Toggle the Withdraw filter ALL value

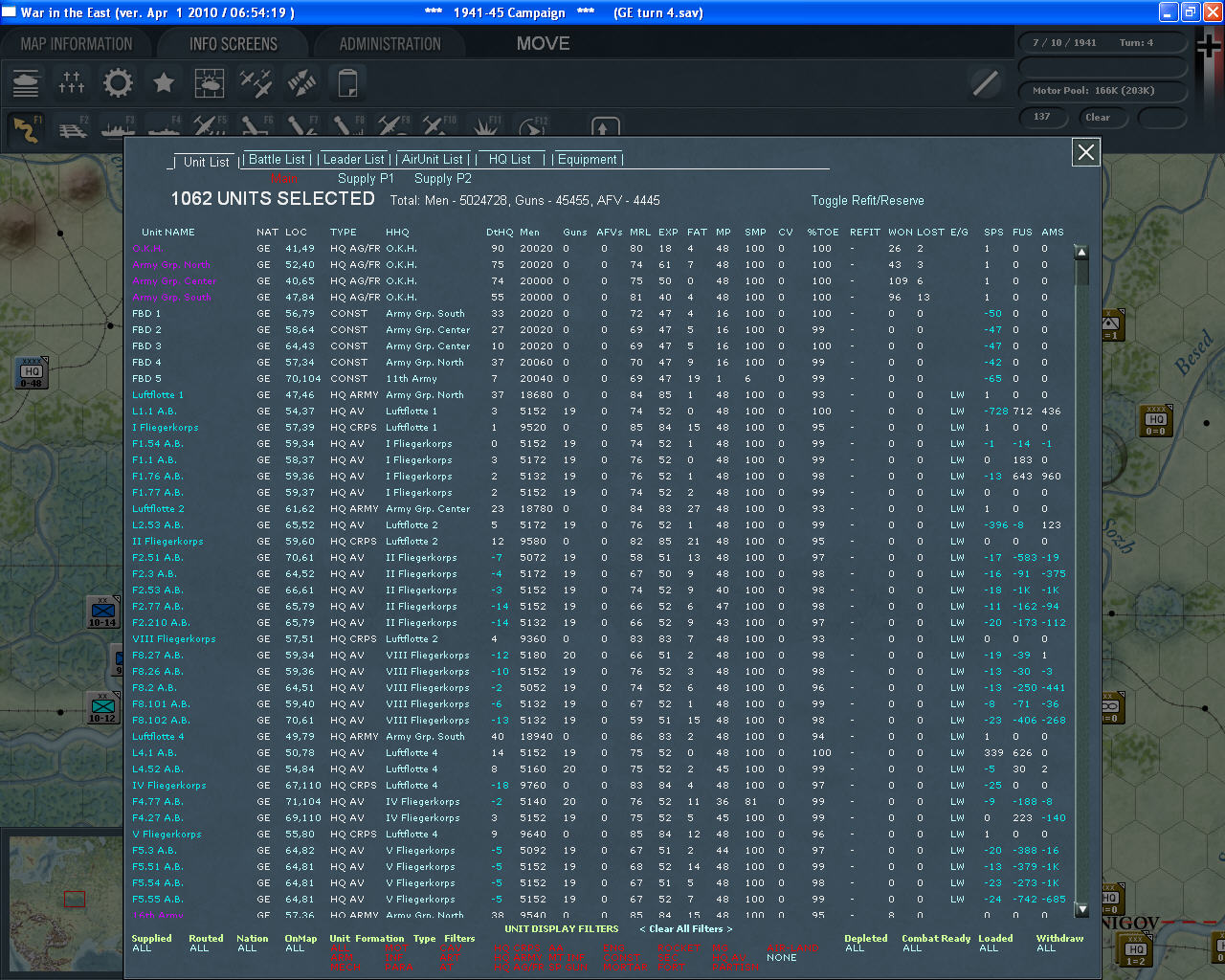tap(1046, 948)
